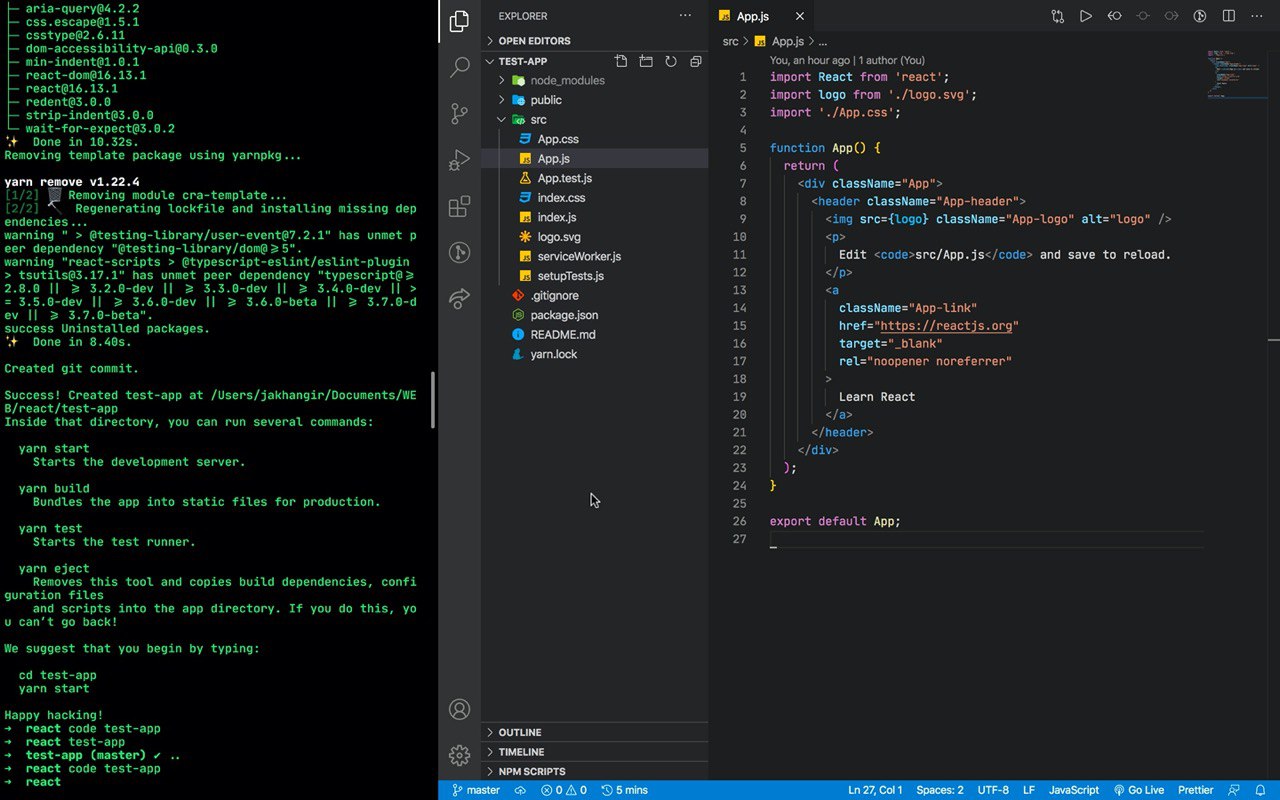Open the https://reactjs.org link in code
1280x800 pixels.
pyautogui.click(x=948, y=326)
